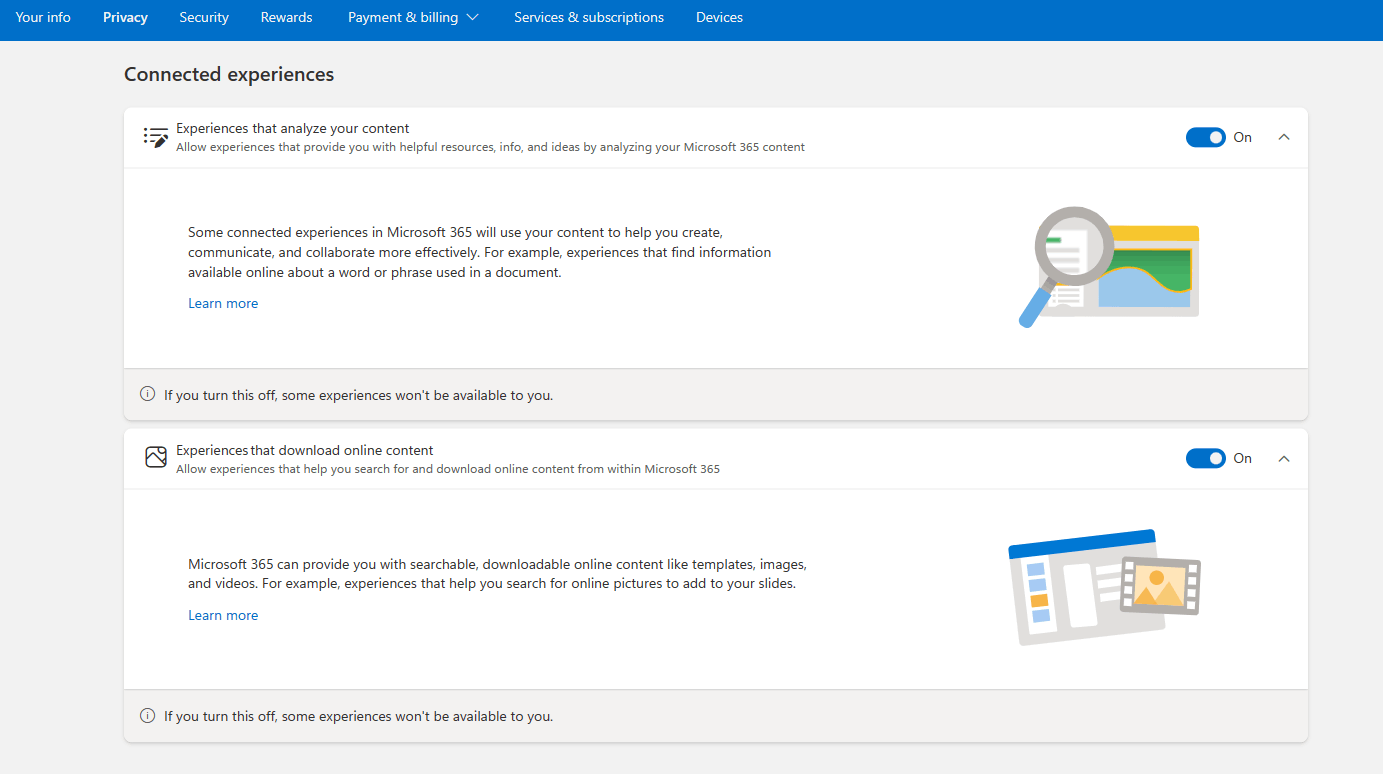
Task: Turn off Experiences that analyze your content
Action: [x=1206, y=137]
